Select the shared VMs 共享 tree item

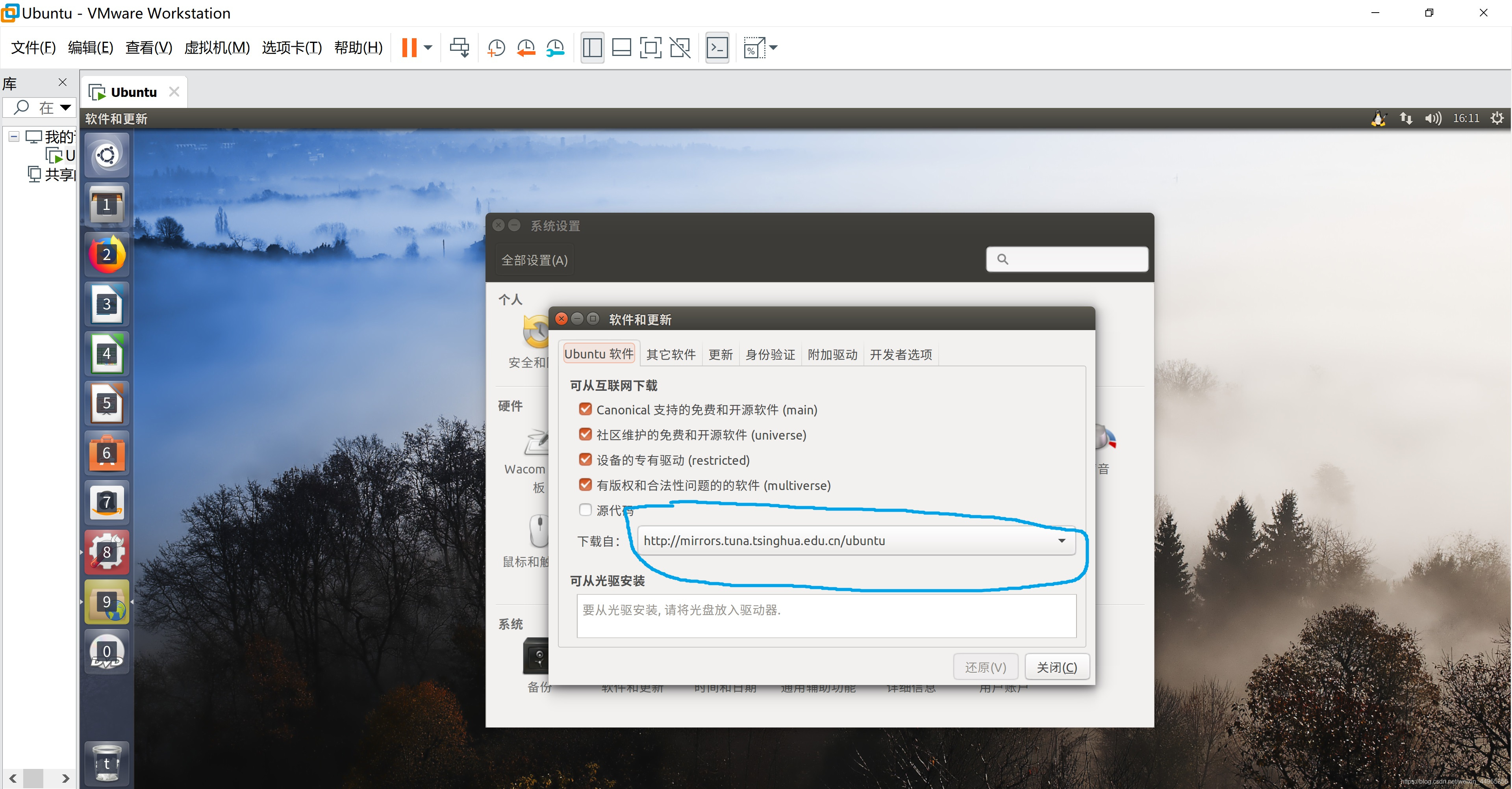52,175
